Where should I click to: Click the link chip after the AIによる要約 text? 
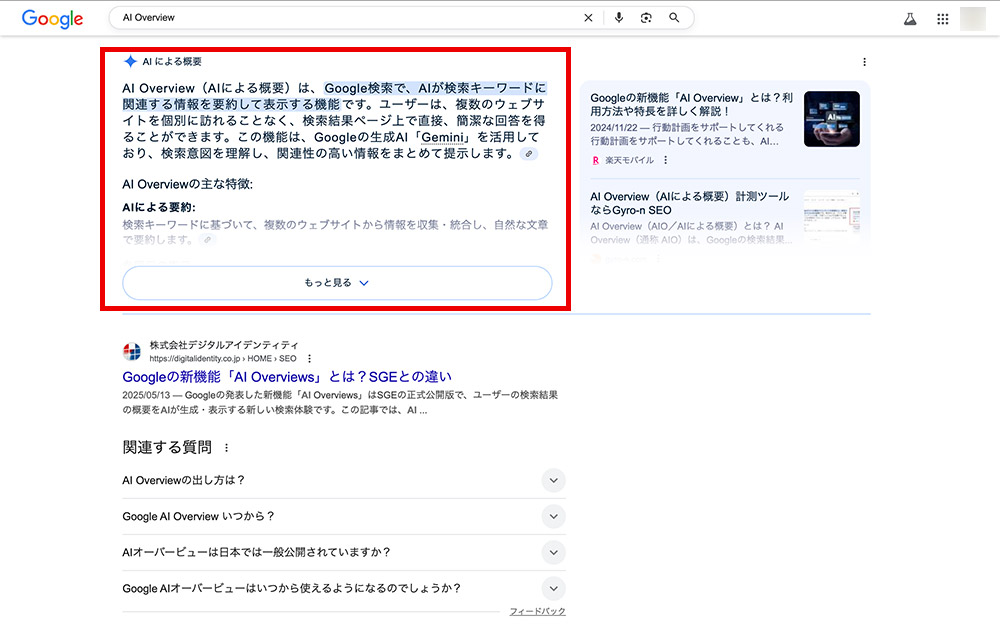point(207,240)
